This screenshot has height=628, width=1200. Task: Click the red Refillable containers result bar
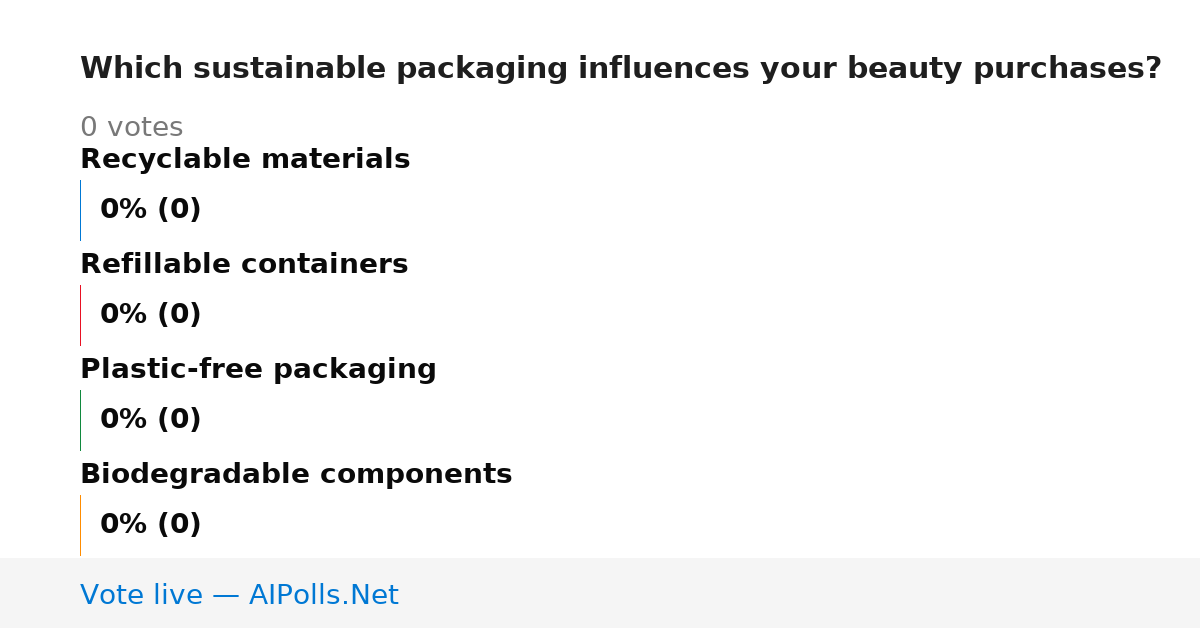point(81,315)
